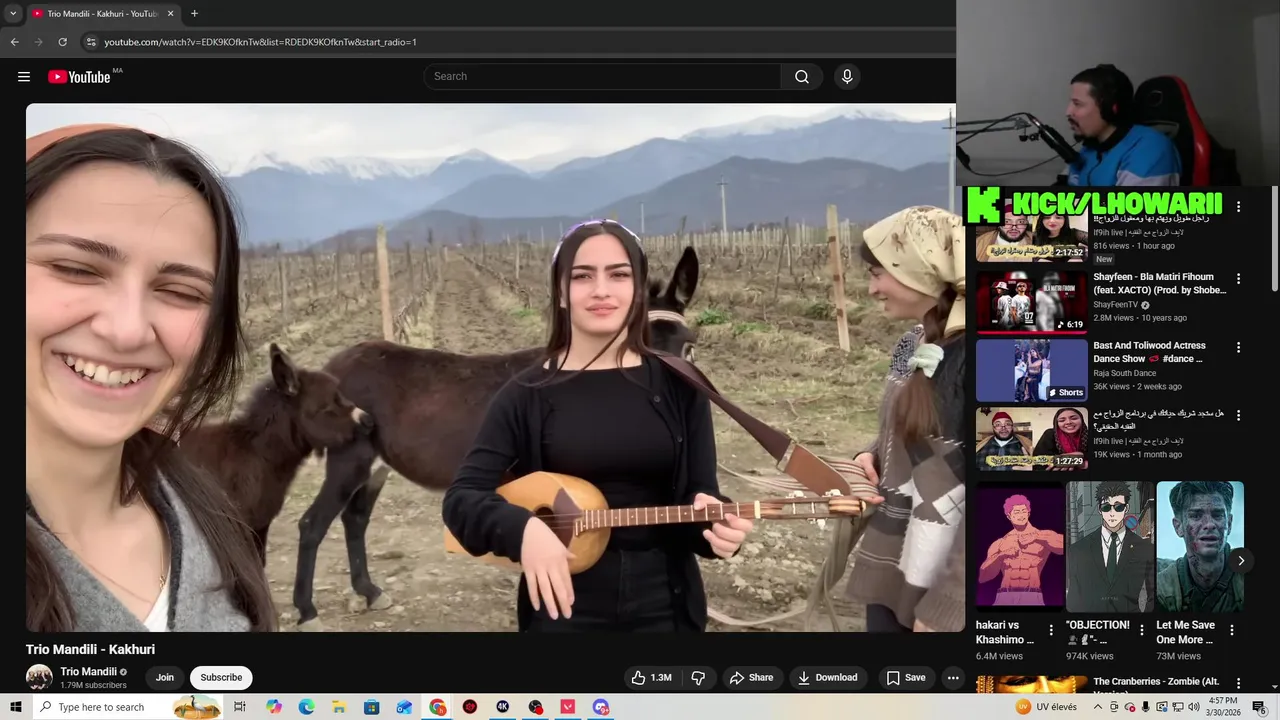Open Trio Mandili channel avatar
1280x720 pixels.
39,677
